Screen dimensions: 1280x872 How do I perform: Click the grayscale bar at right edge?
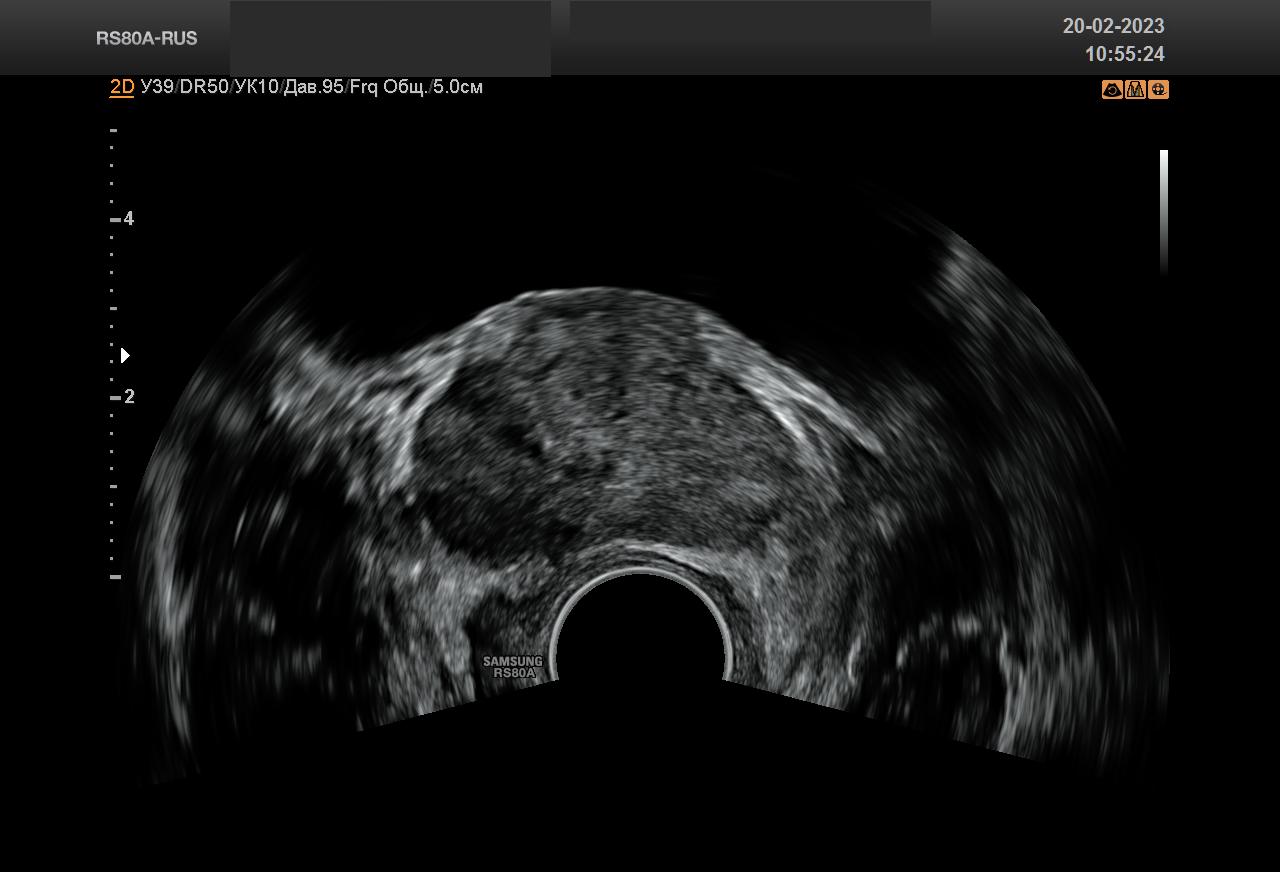[x=1164, y=212]
